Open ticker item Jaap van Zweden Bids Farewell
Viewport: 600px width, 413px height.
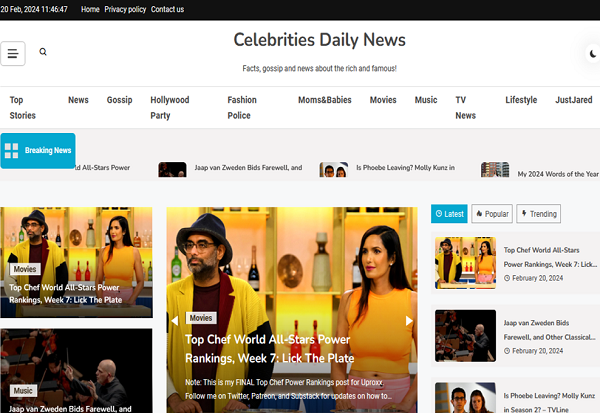248,168
